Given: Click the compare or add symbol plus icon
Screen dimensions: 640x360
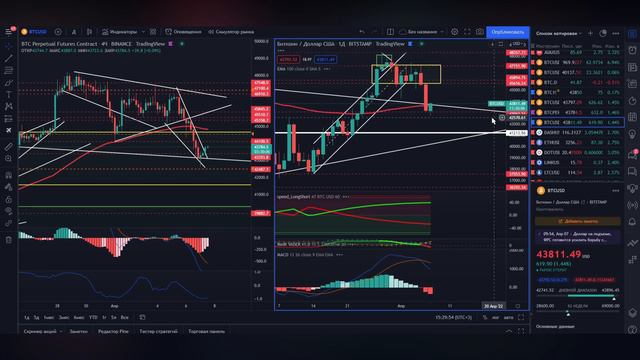Looking at the screenshot, I should (58, 32).
